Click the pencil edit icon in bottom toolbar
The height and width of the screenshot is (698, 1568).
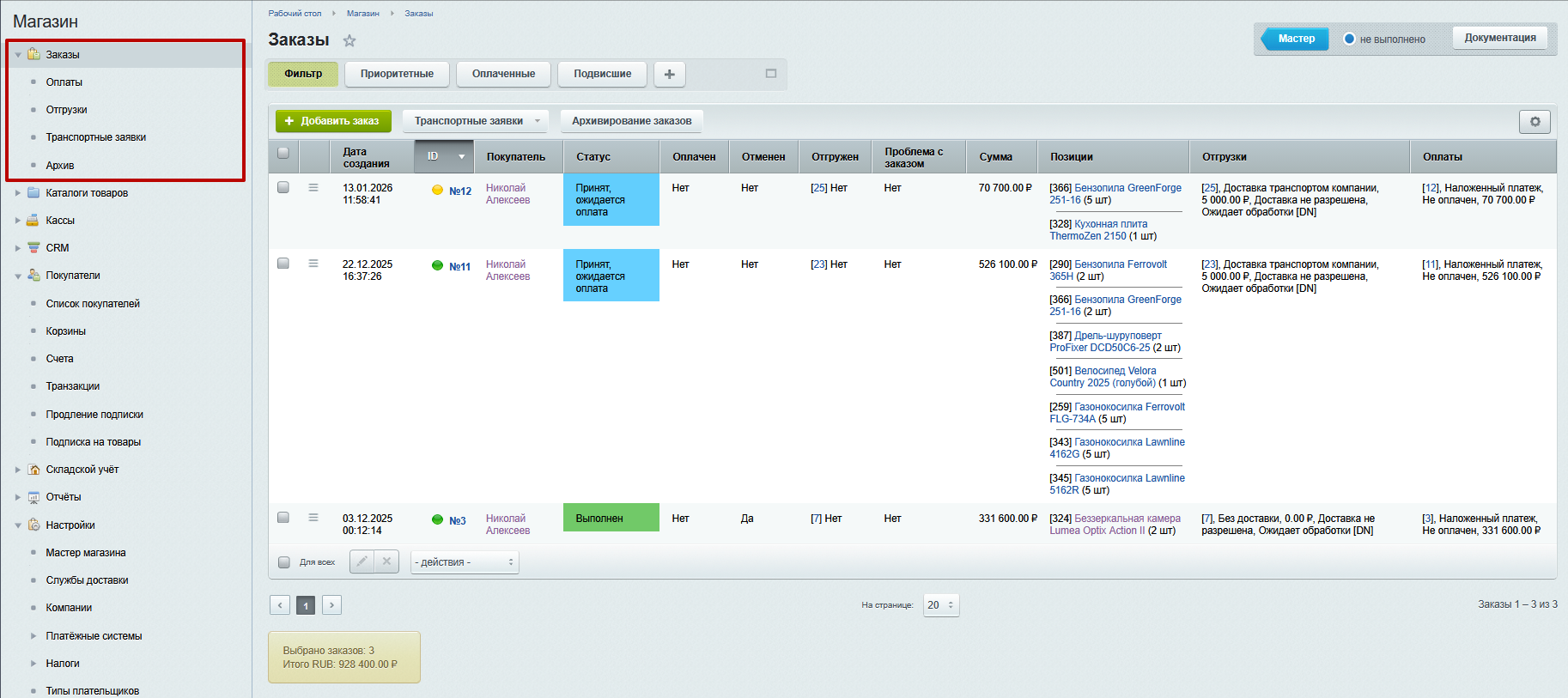(x=362, y=561)
